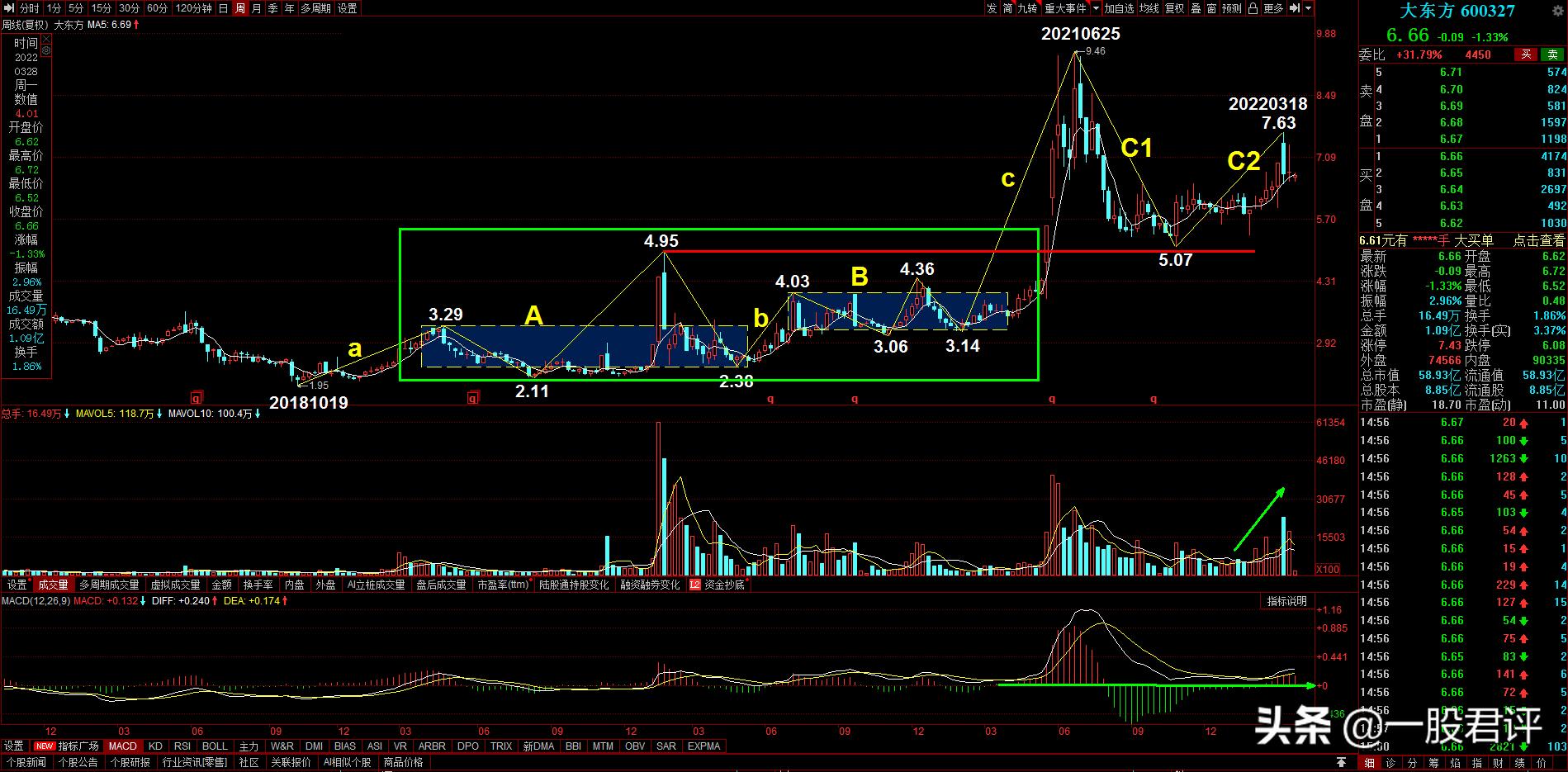1568x772 pixels.
Task: Expand the 重大事件 dropdown arrow
Action: [x=1096, y=8]
